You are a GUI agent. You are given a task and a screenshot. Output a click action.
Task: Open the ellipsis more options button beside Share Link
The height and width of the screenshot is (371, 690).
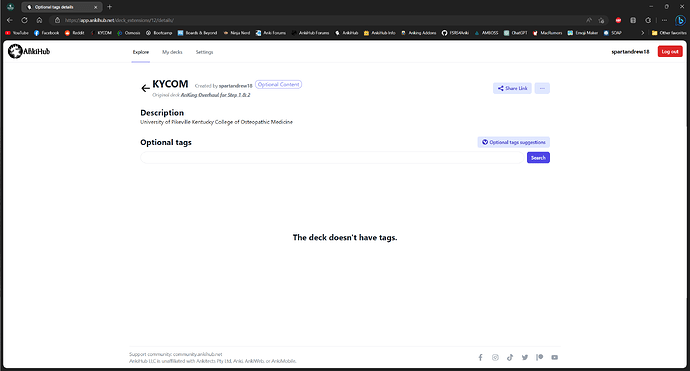(542, 88)
